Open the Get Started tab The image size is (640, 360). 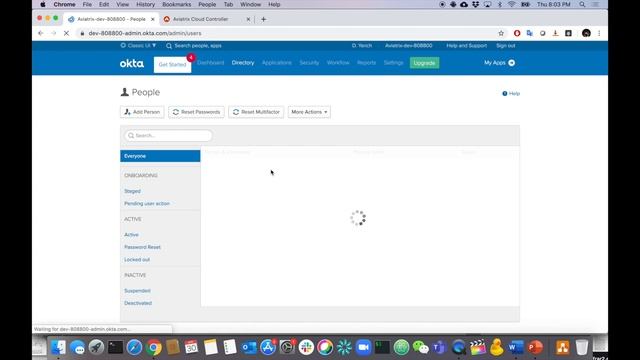pyautogui.click(x=172, y=64)
